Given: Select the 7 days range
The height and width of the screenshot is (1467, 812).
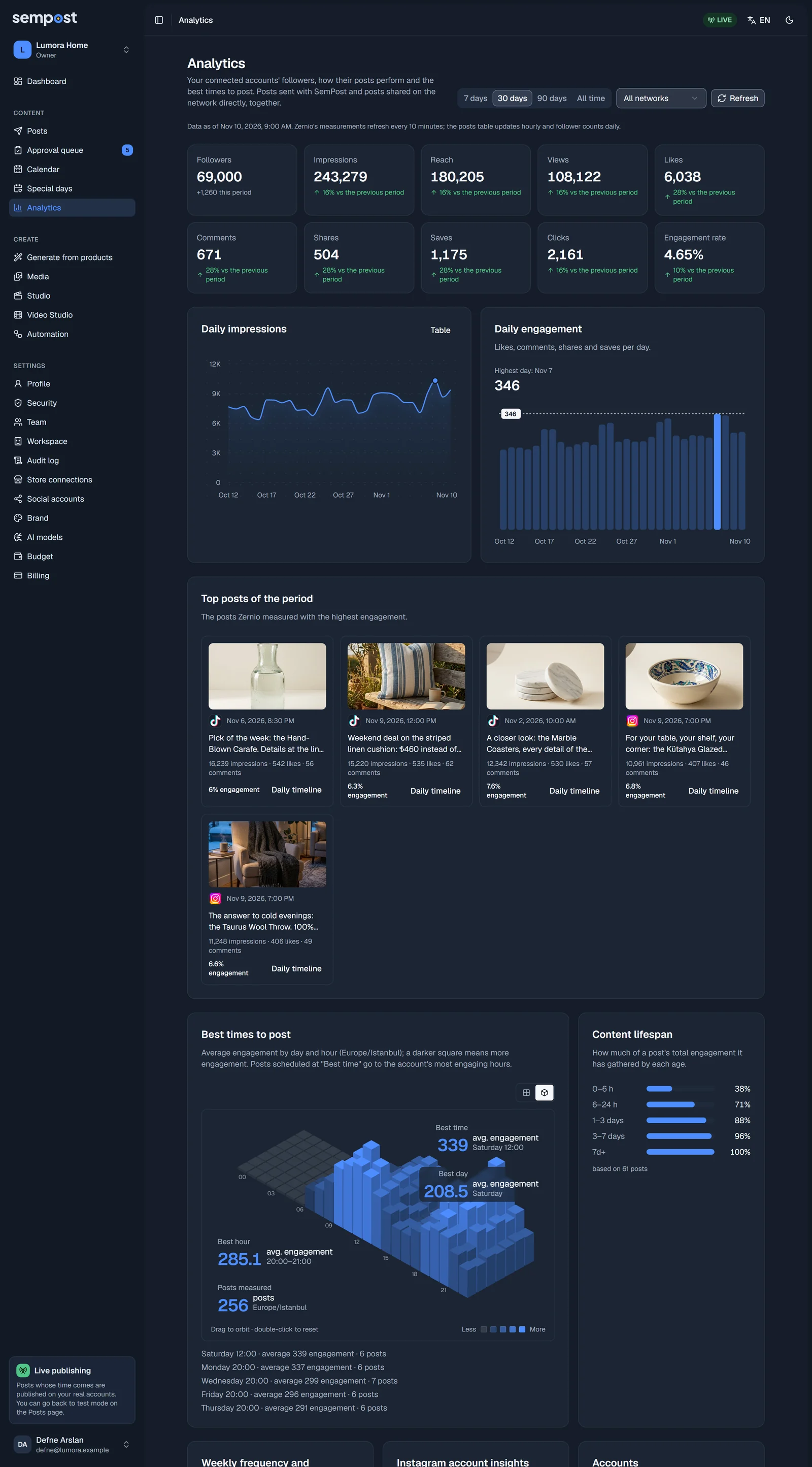Looking at the screenshot, I should (x=475, y=99).
